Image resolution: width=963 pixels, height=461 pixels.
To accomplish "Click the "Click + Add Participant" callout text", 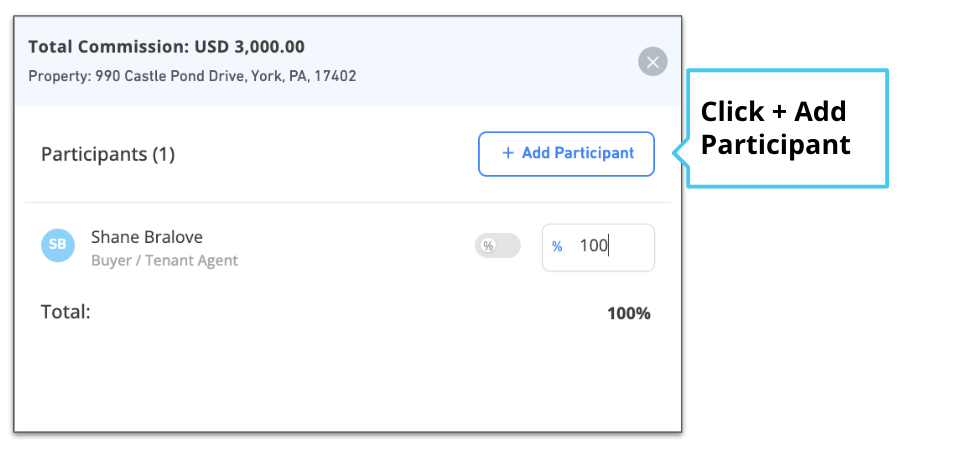I will point(775,128).
